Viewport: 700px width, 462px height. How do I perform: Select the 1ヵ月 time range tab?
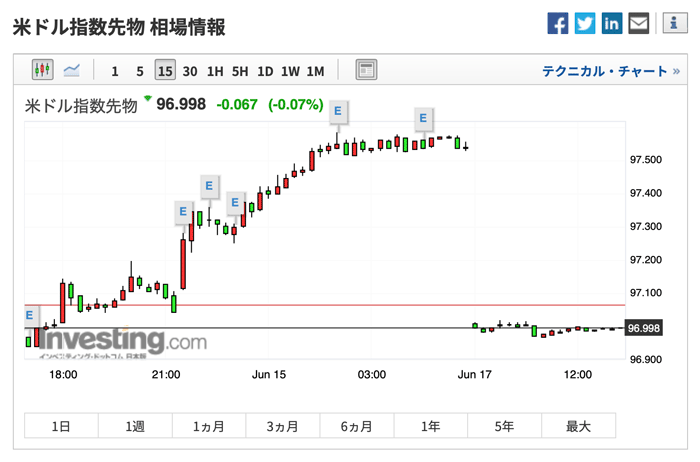coord(209,426)
